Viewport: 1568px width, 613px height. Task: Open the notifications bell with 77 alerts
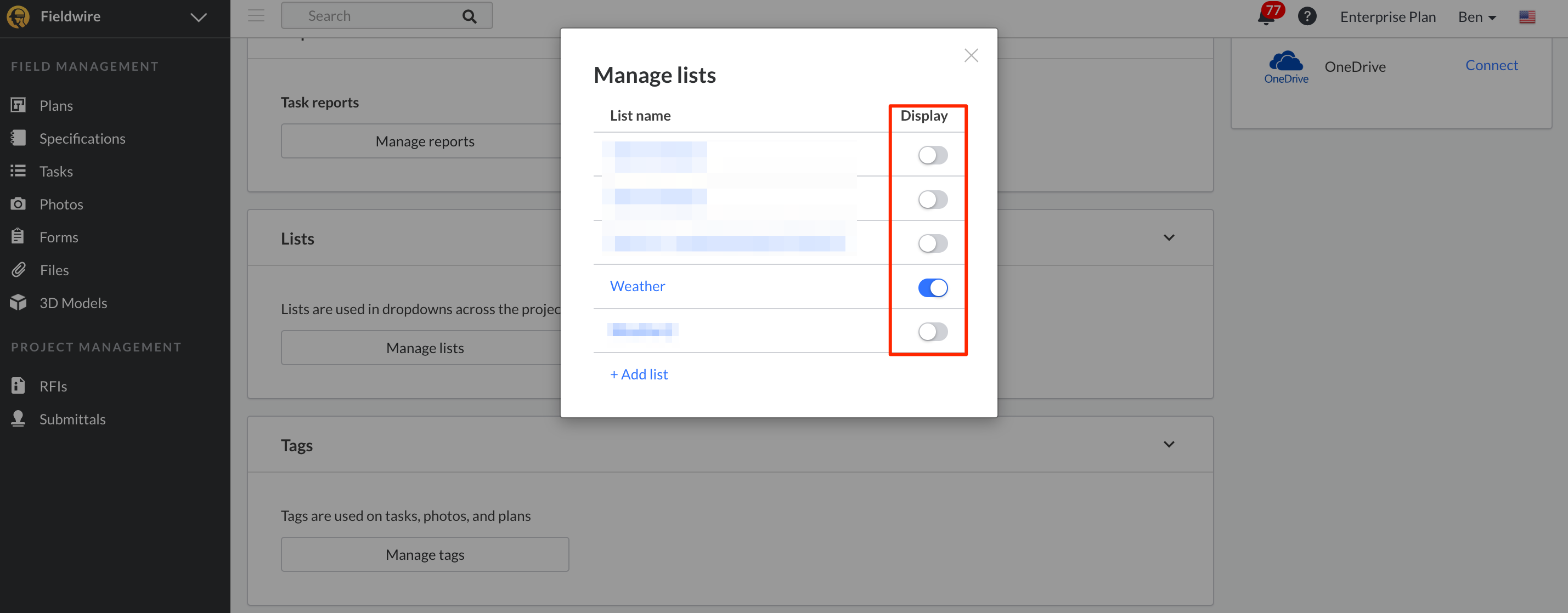pos(1267,16)
